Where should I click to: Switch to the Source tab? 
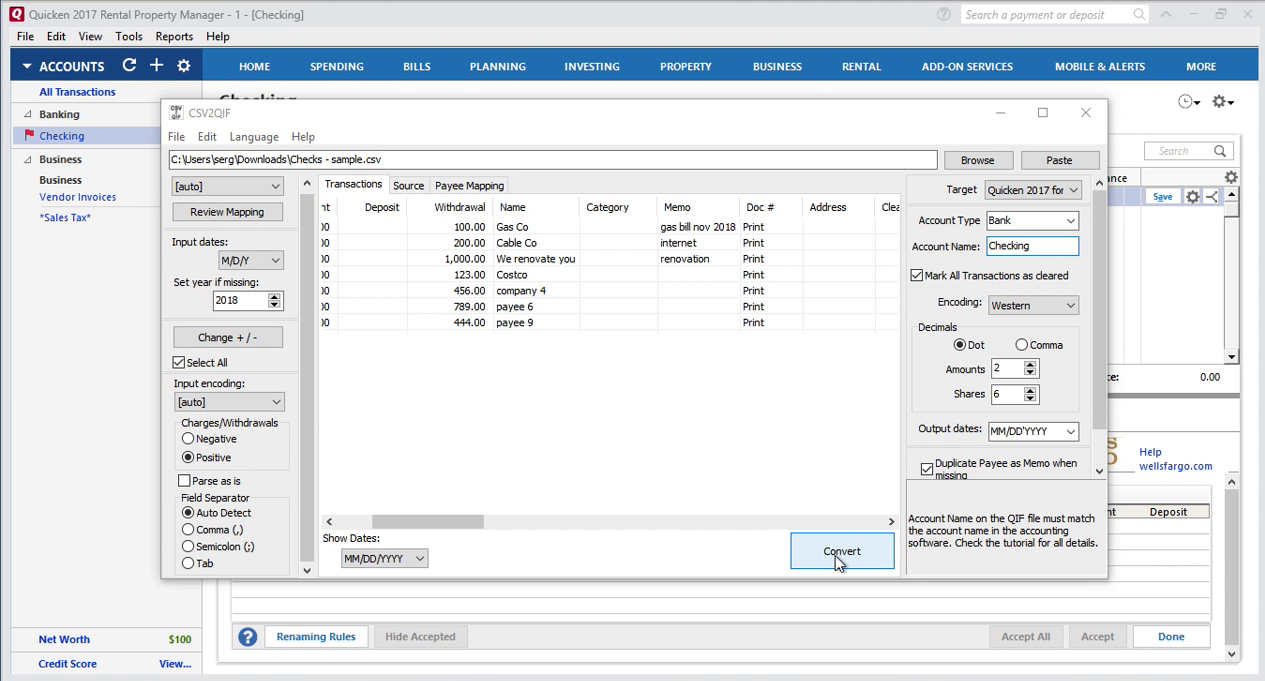(x=408, y=185)
